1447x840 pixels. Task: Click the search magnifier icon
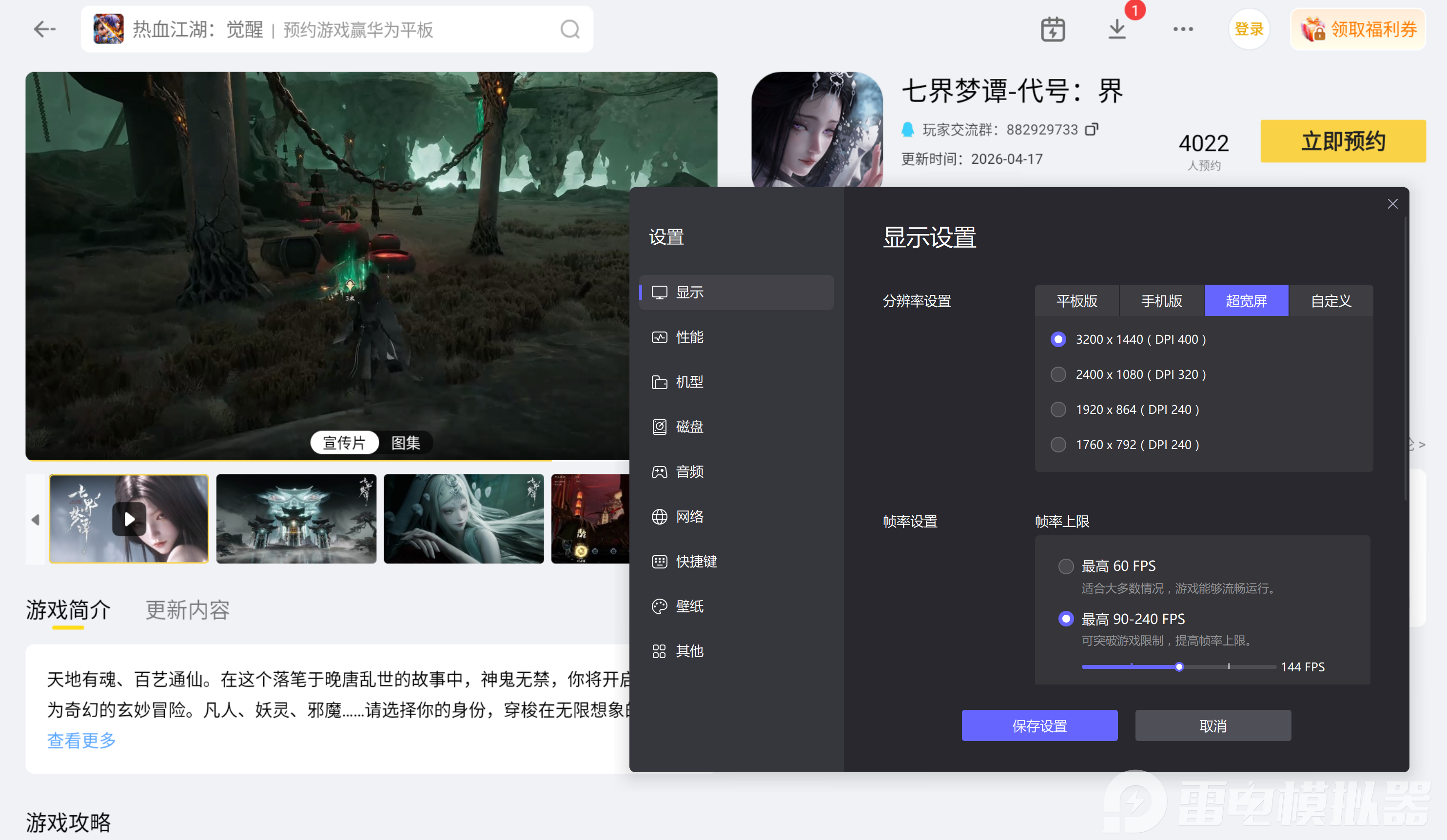(569, 29)
